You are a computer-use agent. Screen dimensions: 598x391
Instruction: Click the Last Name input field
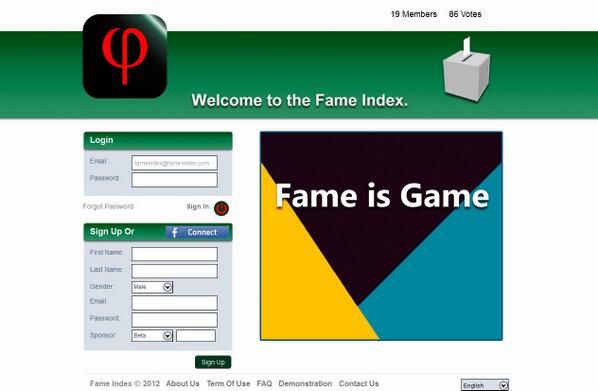click(174, 271)
